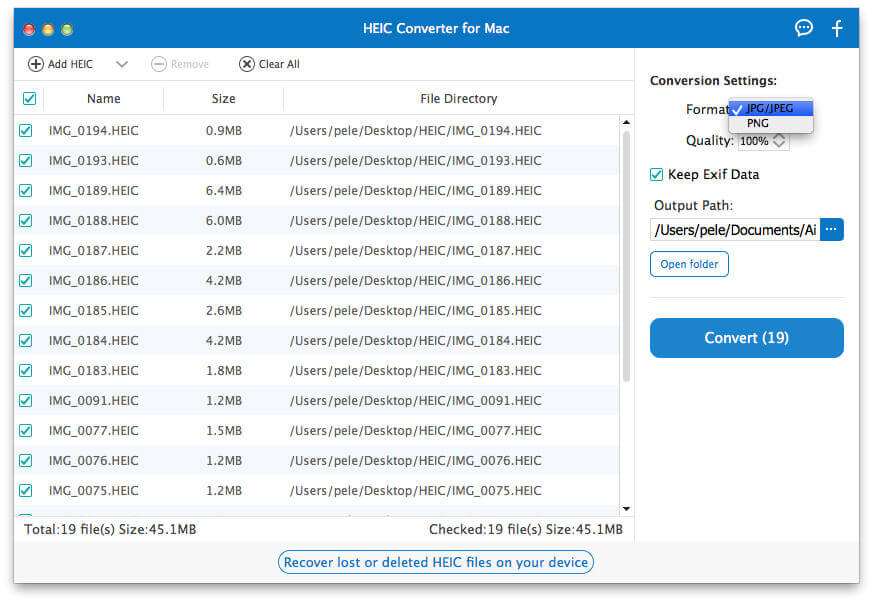The height and width of the screenshot is (603, 873).
Task: Disable the Keep Exif Data checkbox
Action: pos(656,174)
